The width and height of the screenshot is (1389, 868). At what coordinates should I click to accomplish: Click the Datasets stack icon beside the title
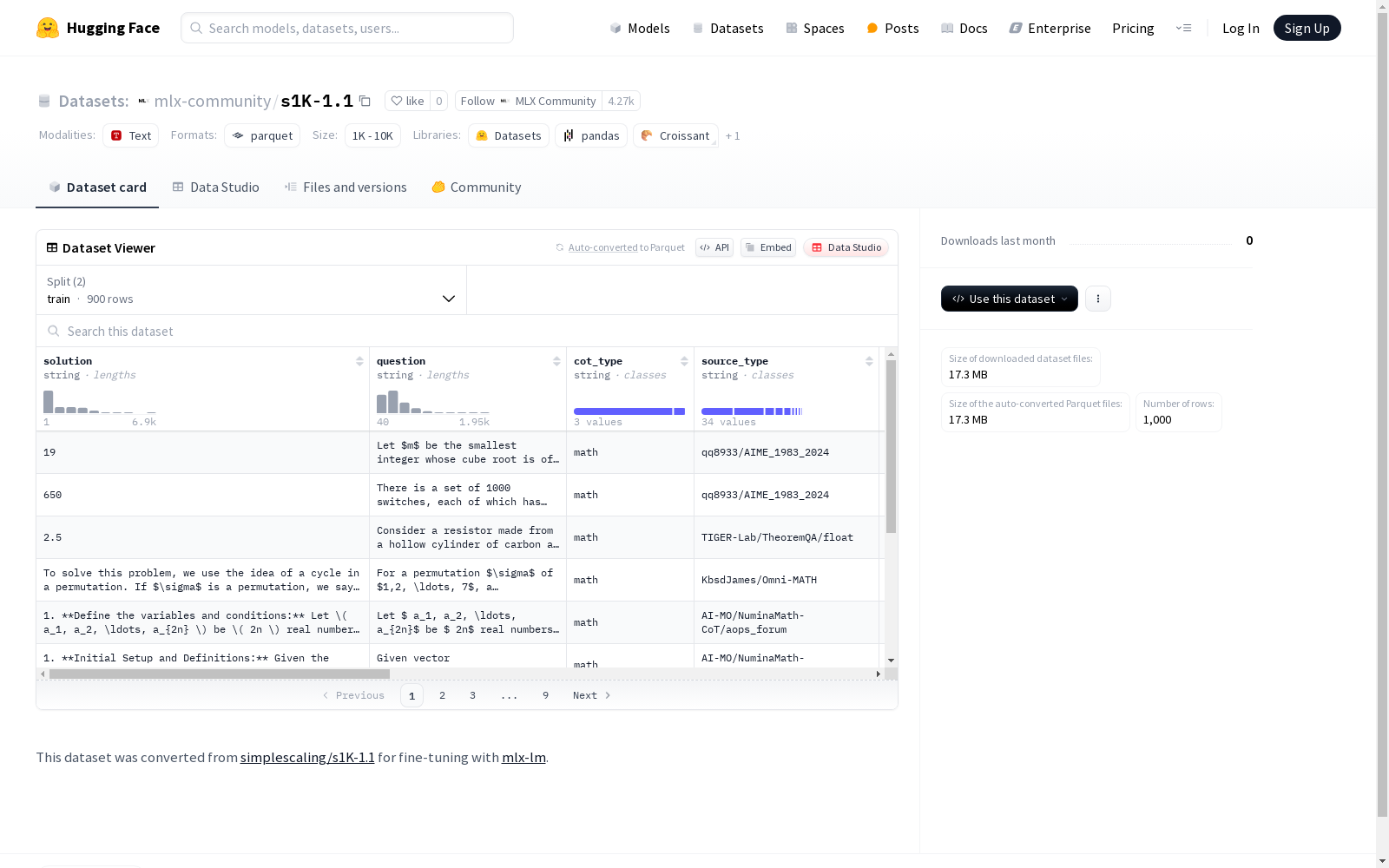tap(44, 101)
